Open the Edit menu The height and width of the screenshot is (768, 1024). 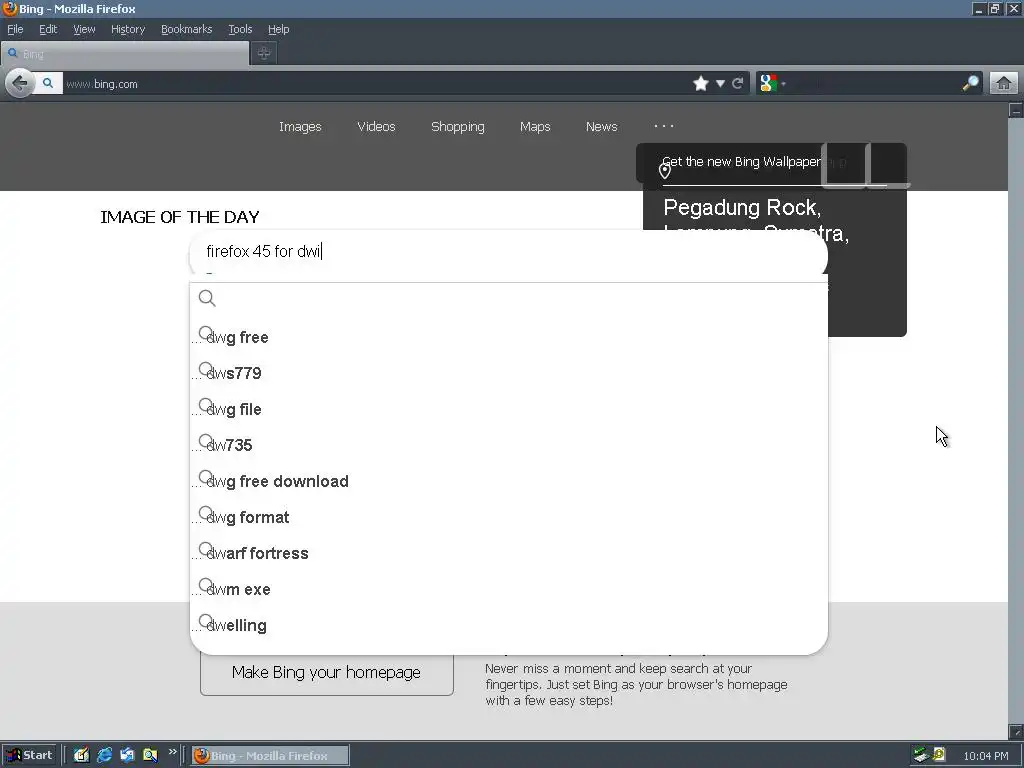48,29
